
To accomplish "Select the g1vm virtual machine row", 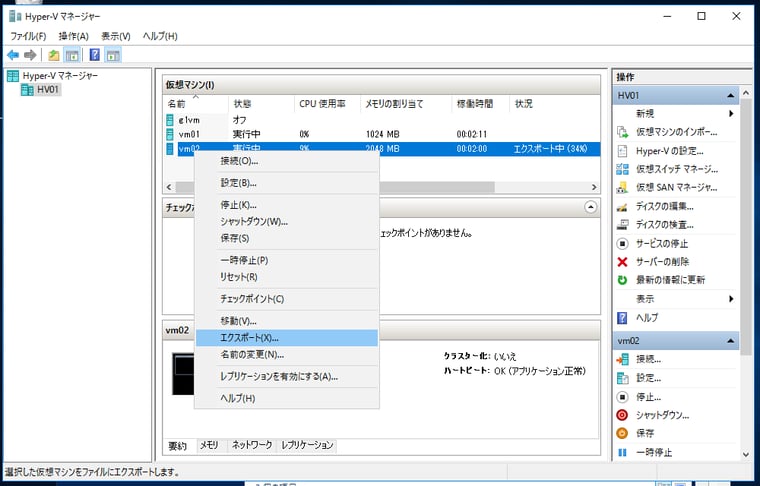I will 382,120.
